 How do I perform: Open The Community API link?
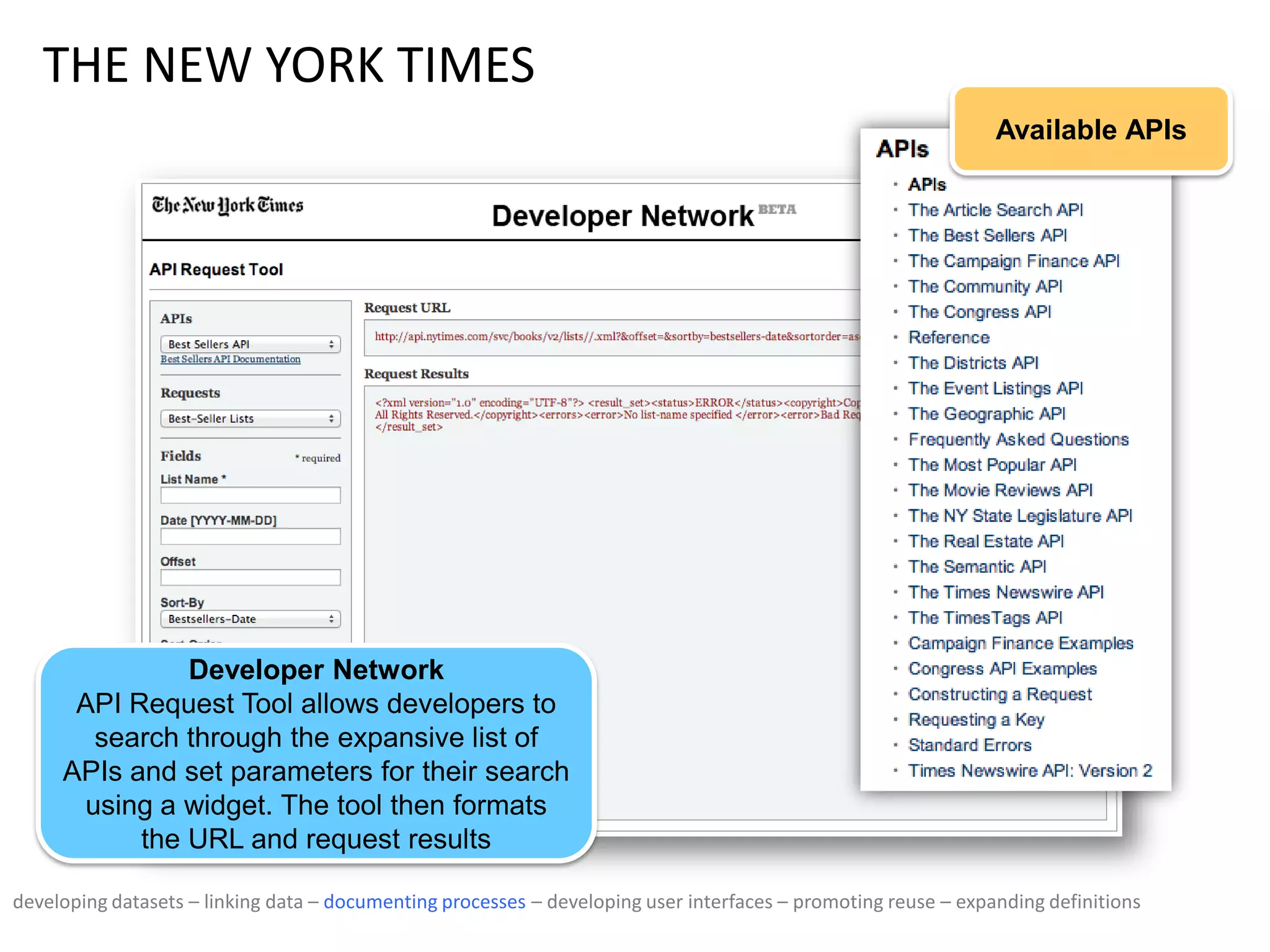pyautogui.click(x=985, y=286)
